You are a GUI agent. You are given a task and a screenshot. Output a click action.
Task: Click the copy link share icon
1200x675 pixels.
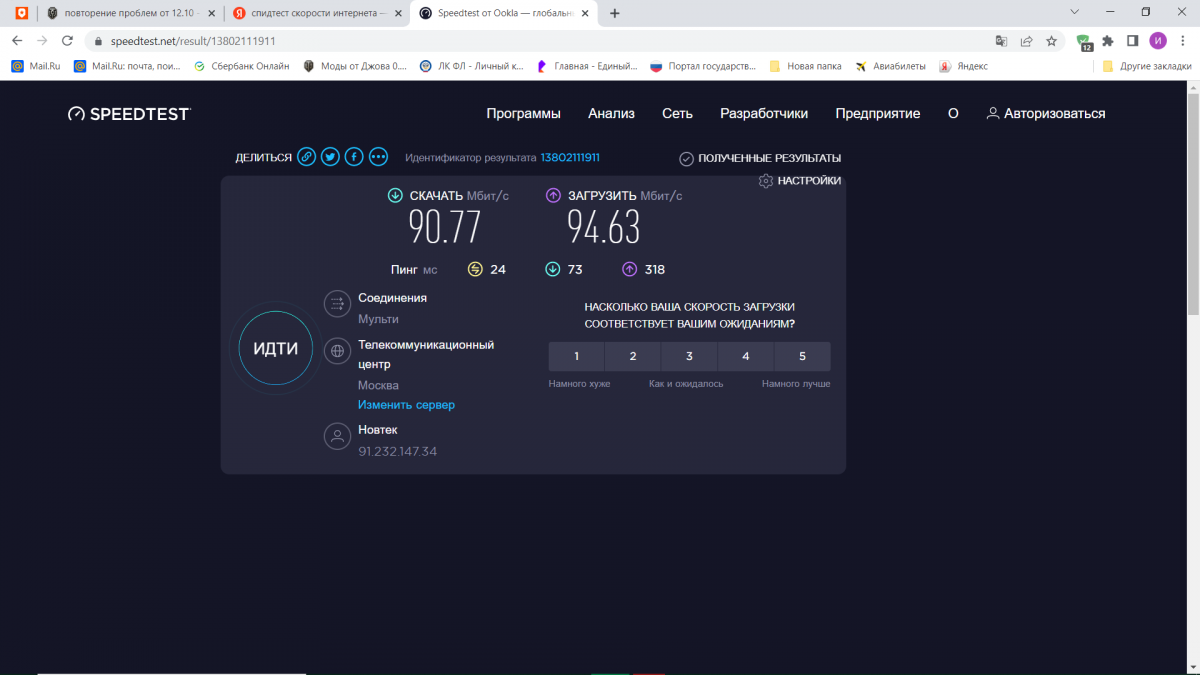(307, 157)
